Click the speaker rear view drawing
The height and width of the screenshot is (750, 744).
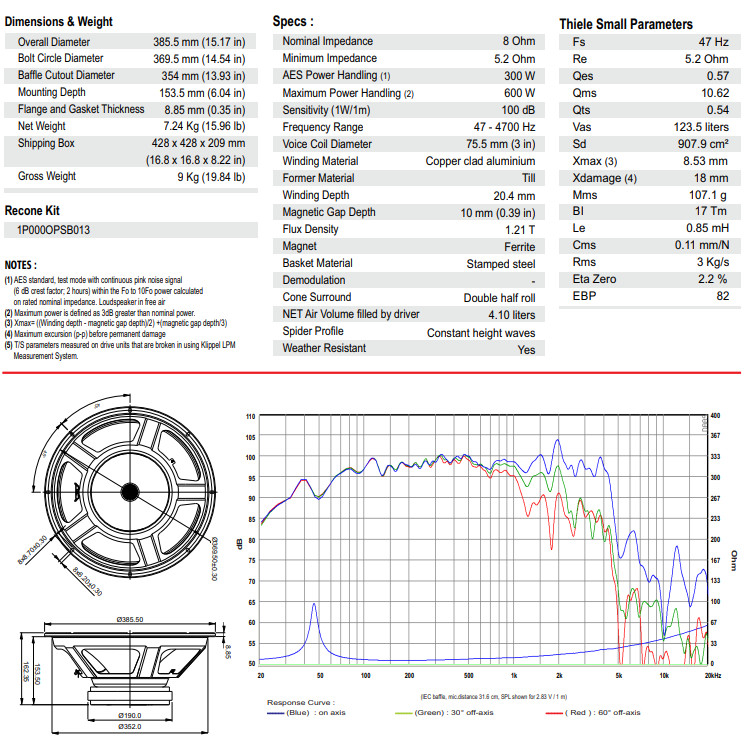130,492
